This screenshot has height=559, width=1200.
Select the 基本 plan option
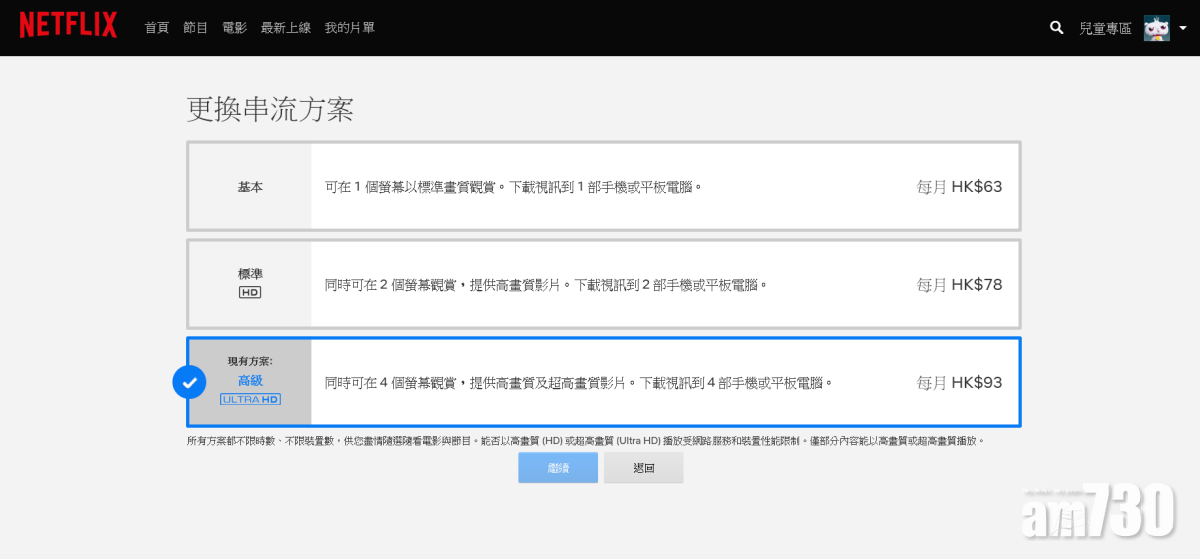[x=603, y=187]
